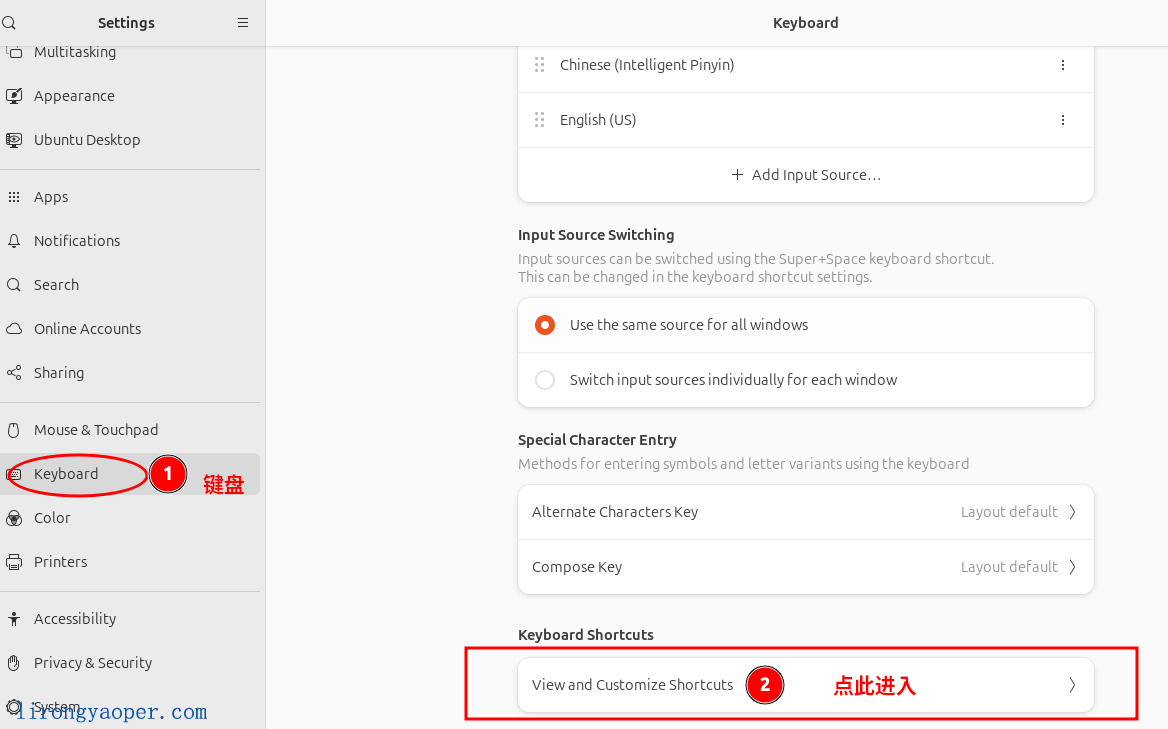The image size is (1168, 729).
Task: Open Alternate Characters Key options
Action: click(805, 511)
